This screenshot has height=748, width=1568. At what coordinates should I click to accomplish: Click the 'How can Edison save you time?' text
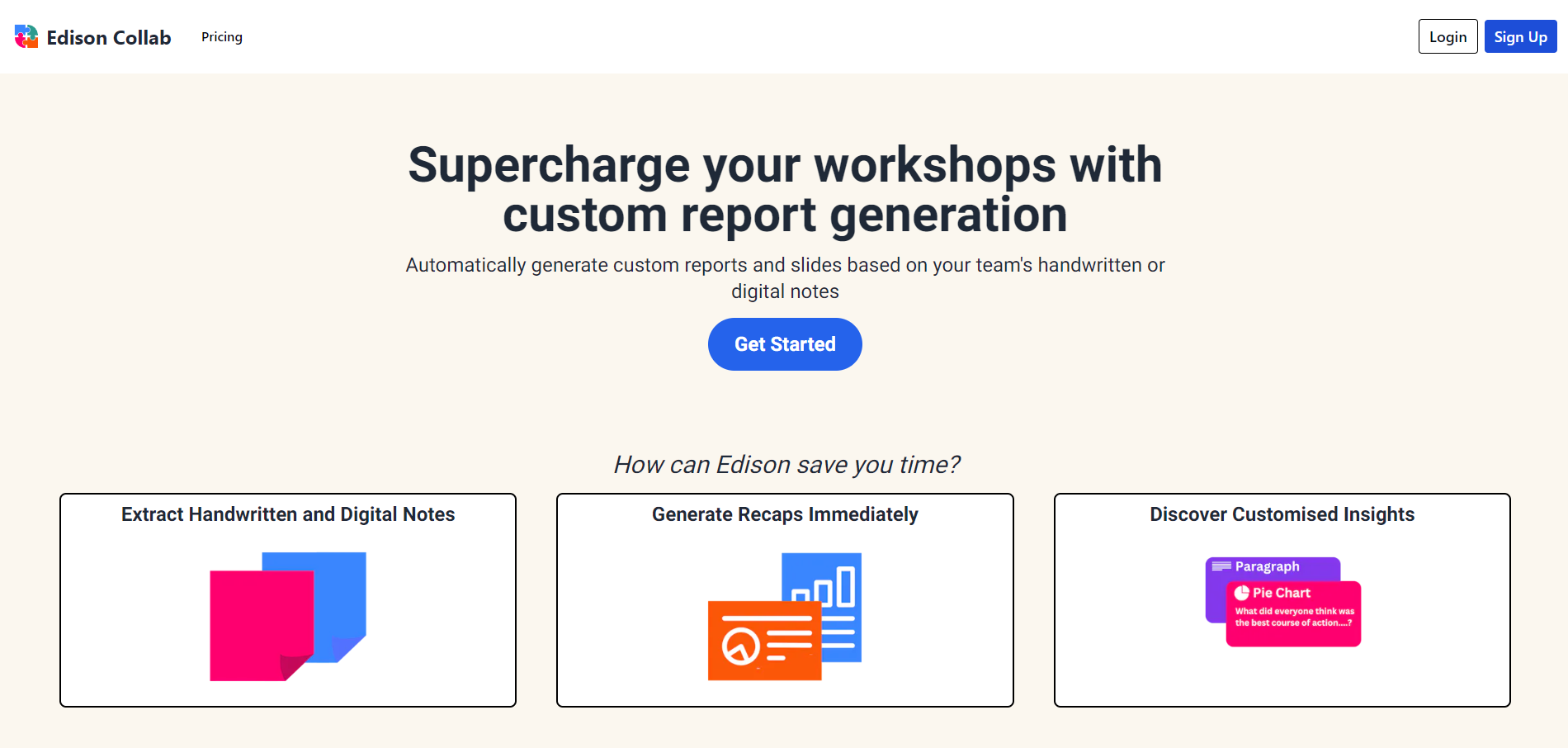click(786, 465)
